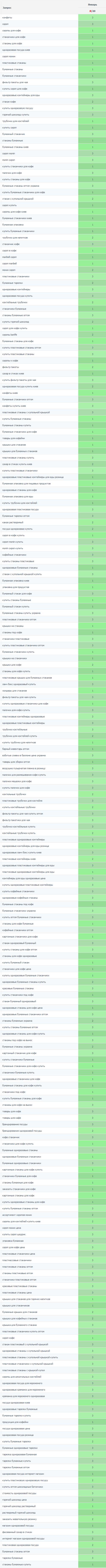
Task: Select the 8/20 counter under Январь
Action: [x=93, y=11]
